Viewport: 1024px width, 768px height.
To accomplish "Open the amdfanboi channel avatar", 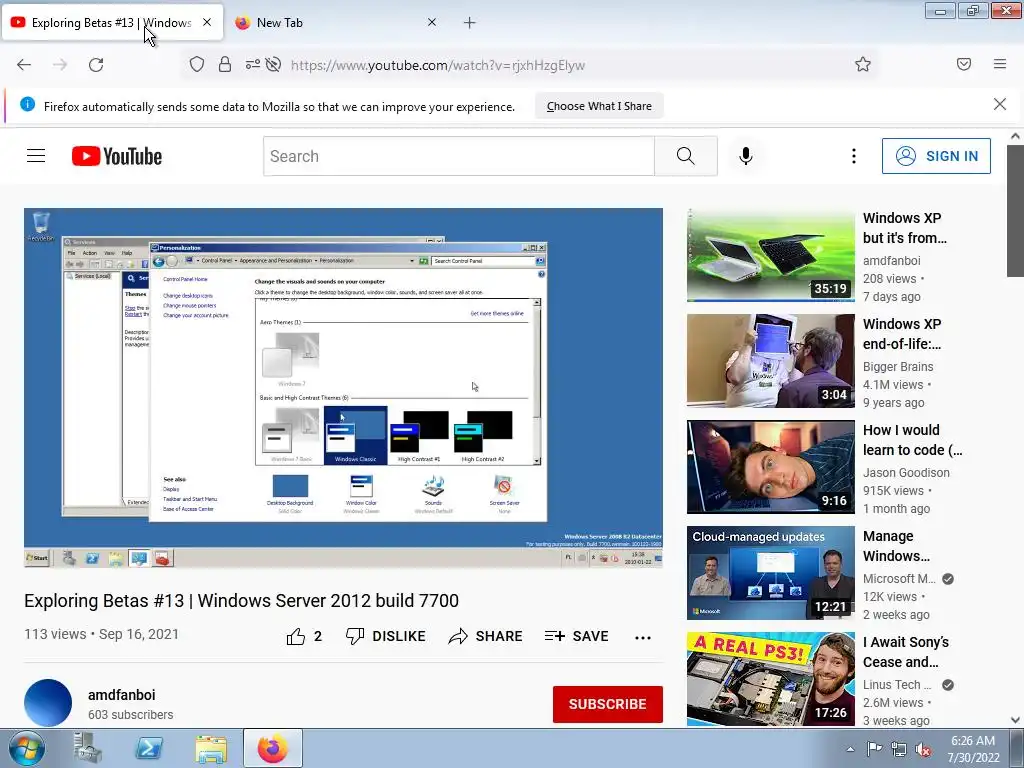I will tap(48, 703).
